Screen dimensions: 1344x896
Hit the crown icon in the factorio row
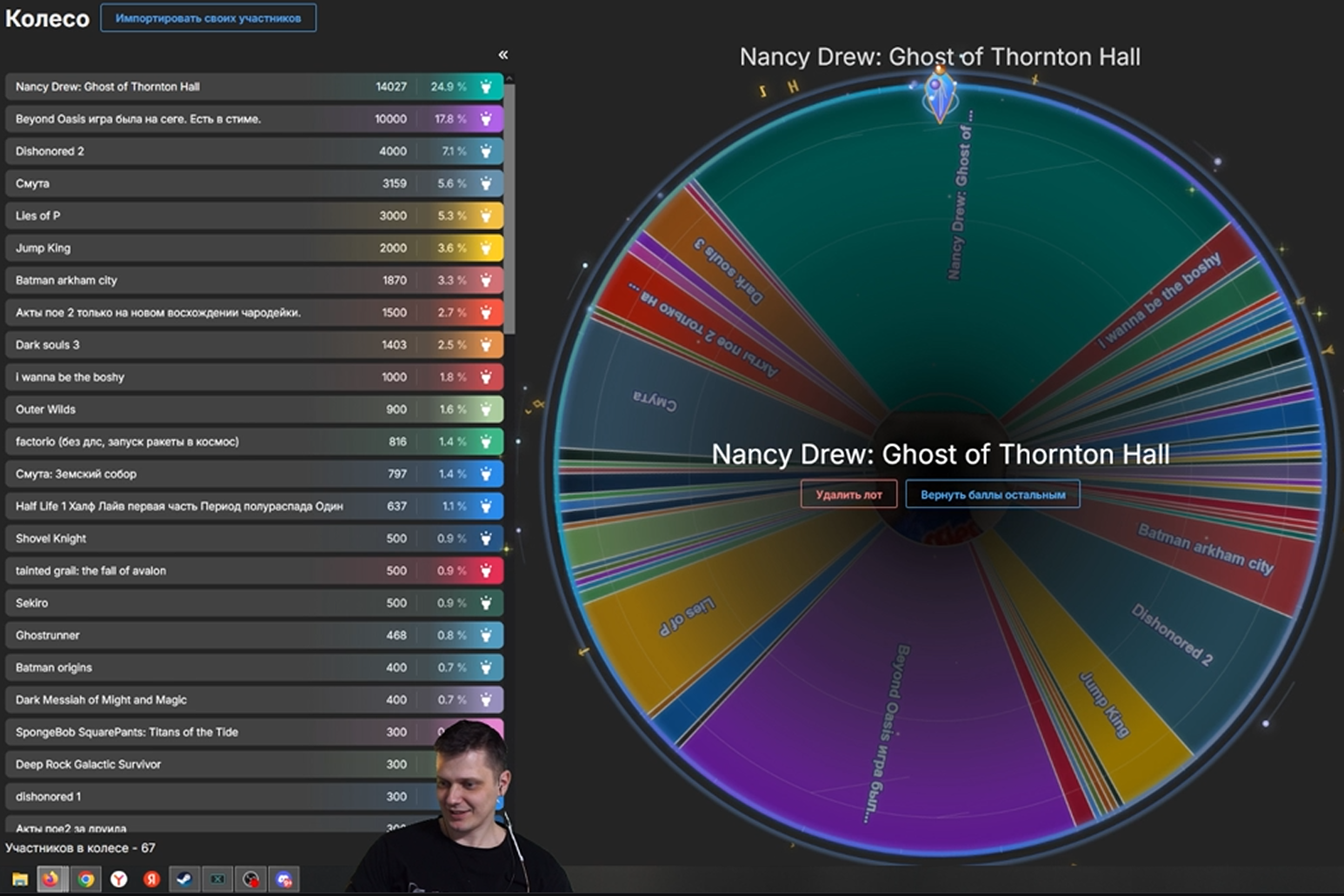point(486,441)
